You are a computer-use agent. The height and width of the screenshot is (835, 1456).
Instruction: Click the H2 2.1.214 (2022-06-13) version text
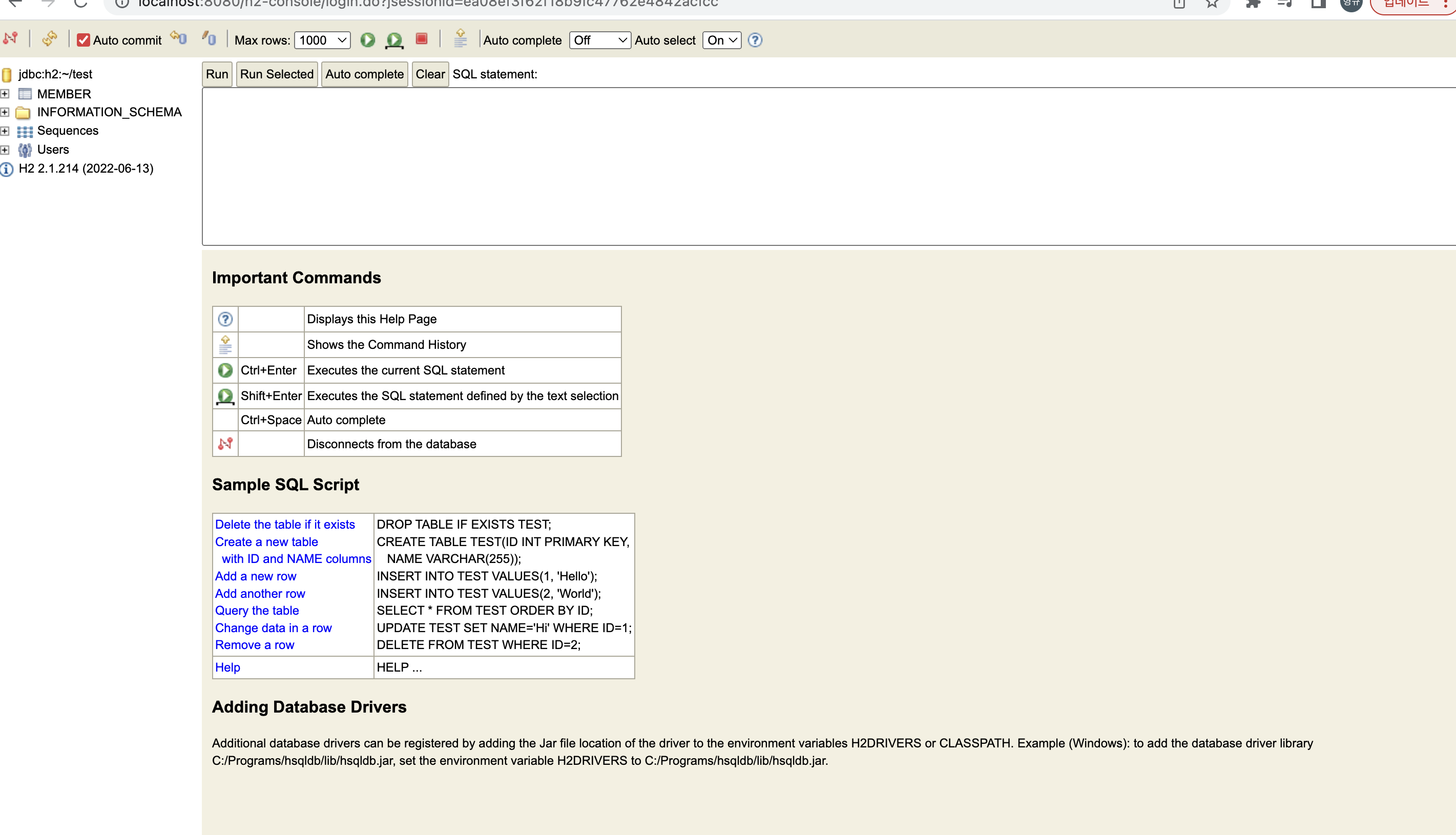coord(86,169)
